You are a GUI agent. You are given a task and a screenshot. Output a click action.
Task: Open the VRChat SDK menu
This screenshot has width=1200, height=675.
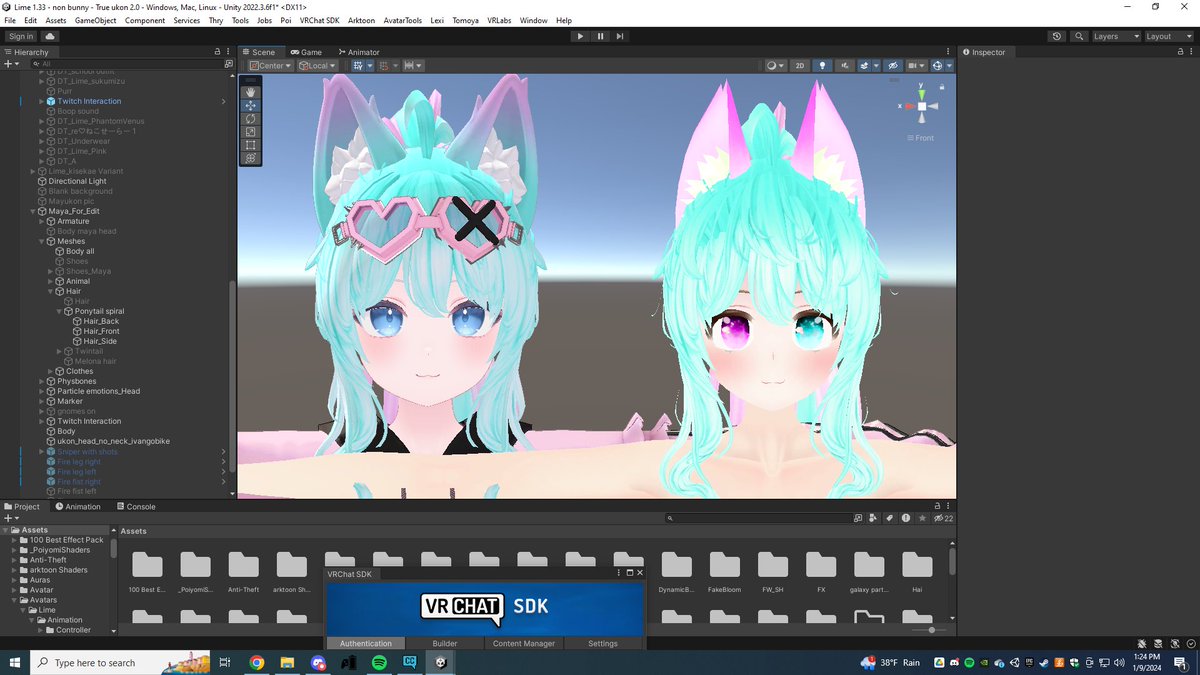pyautogui.click(x=319, y=20)
